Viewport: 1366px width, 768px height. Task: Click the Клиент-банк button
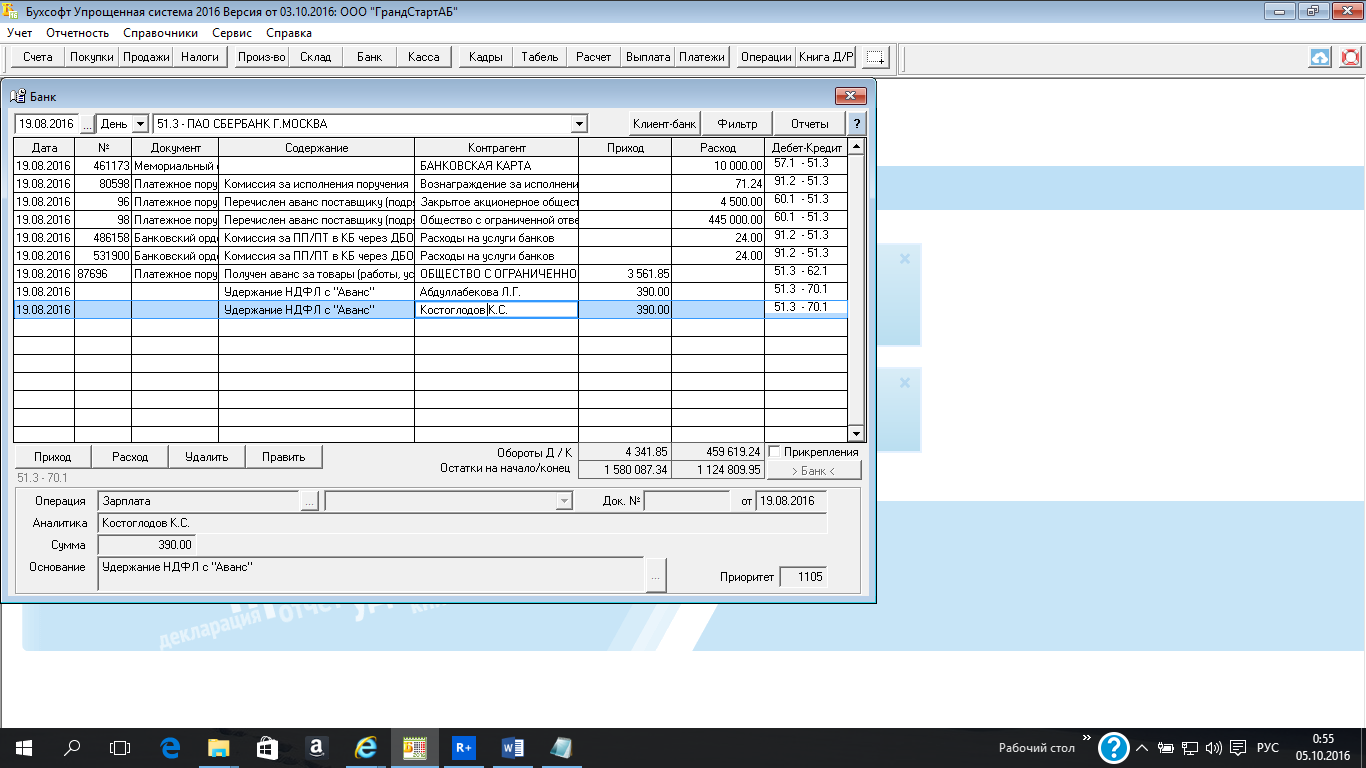pyautogui.click(x=664, y=124)
